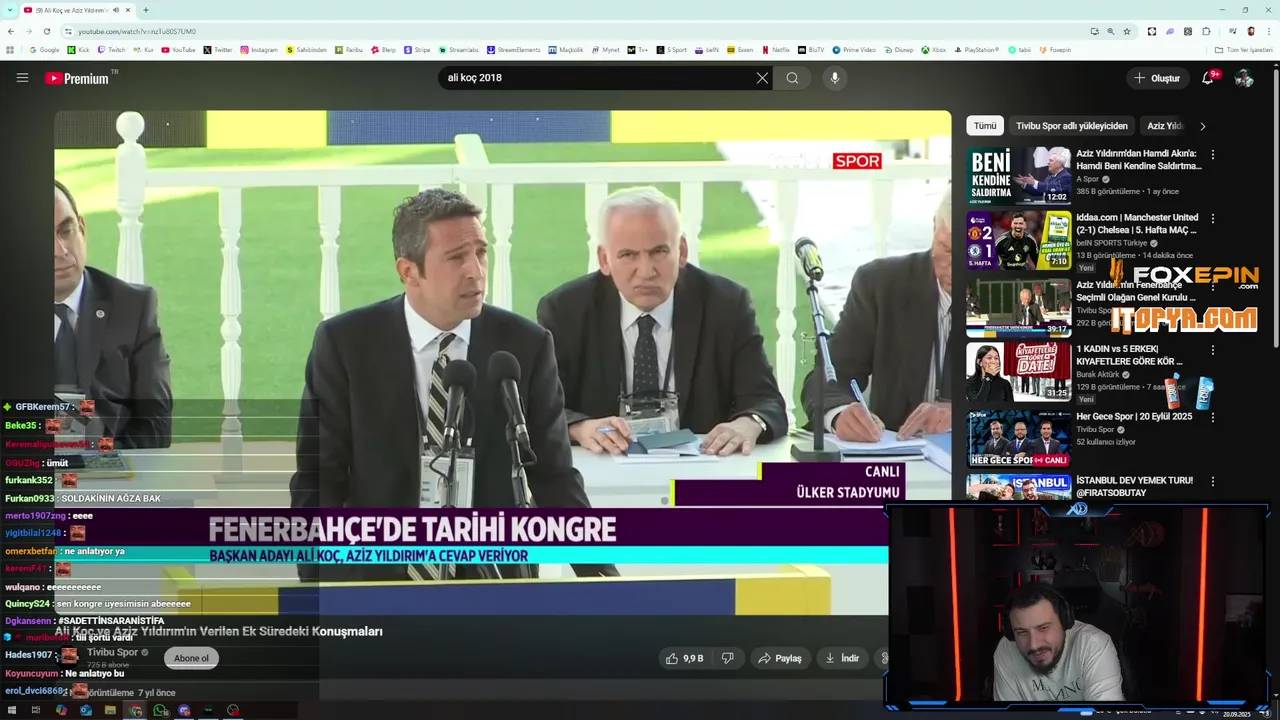
Task: Download the video with İndir button
Action: pos(841,658)
